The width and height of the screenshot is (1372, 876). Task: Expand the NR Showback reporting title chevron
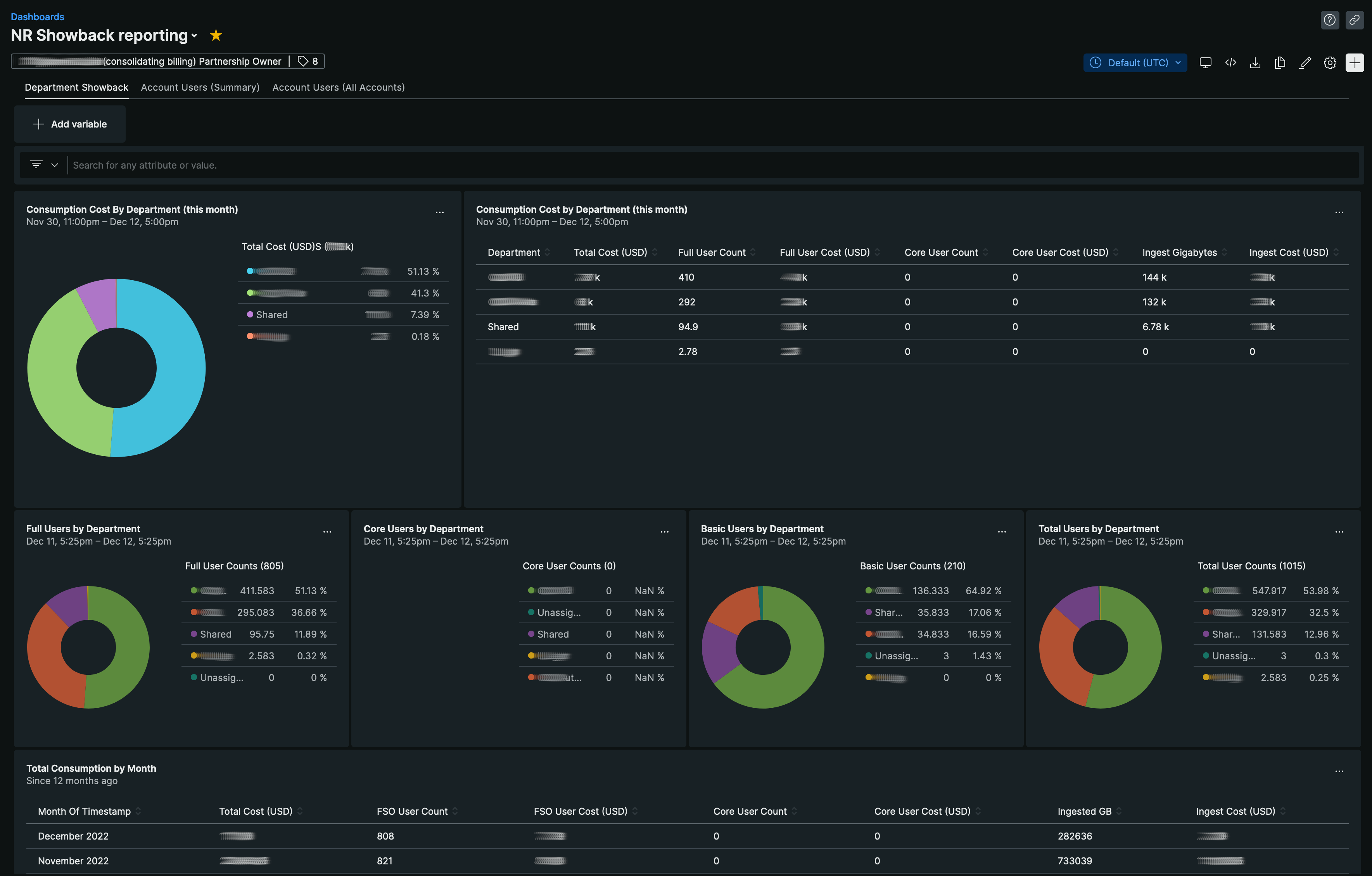pos(194,36)
